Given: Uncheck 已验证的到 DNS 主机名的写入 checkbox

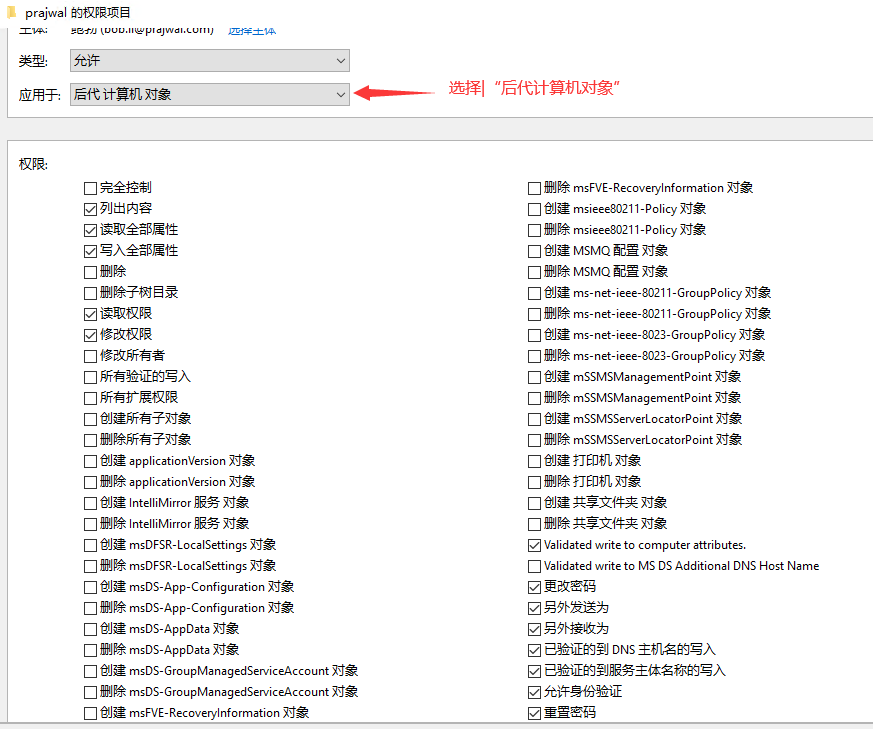Looking at the screenshot, I should 534,650.
